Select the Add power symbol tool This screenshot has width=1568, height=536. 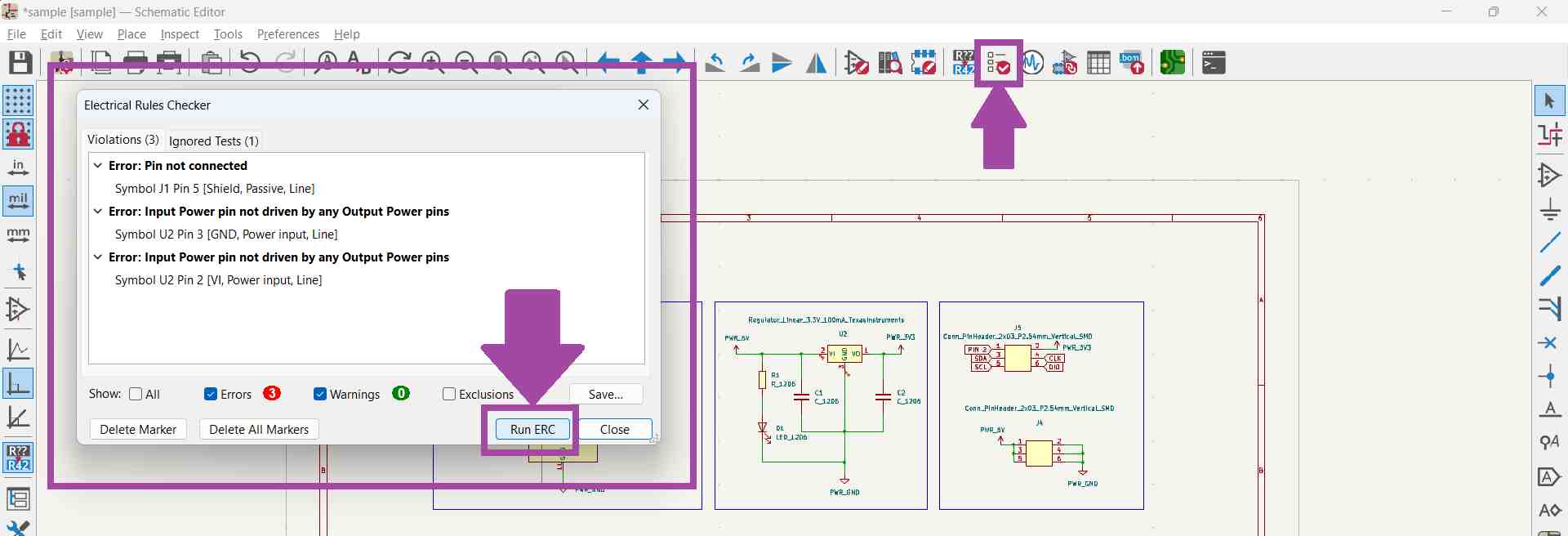pyautogui.click(x=1550, y=209)
